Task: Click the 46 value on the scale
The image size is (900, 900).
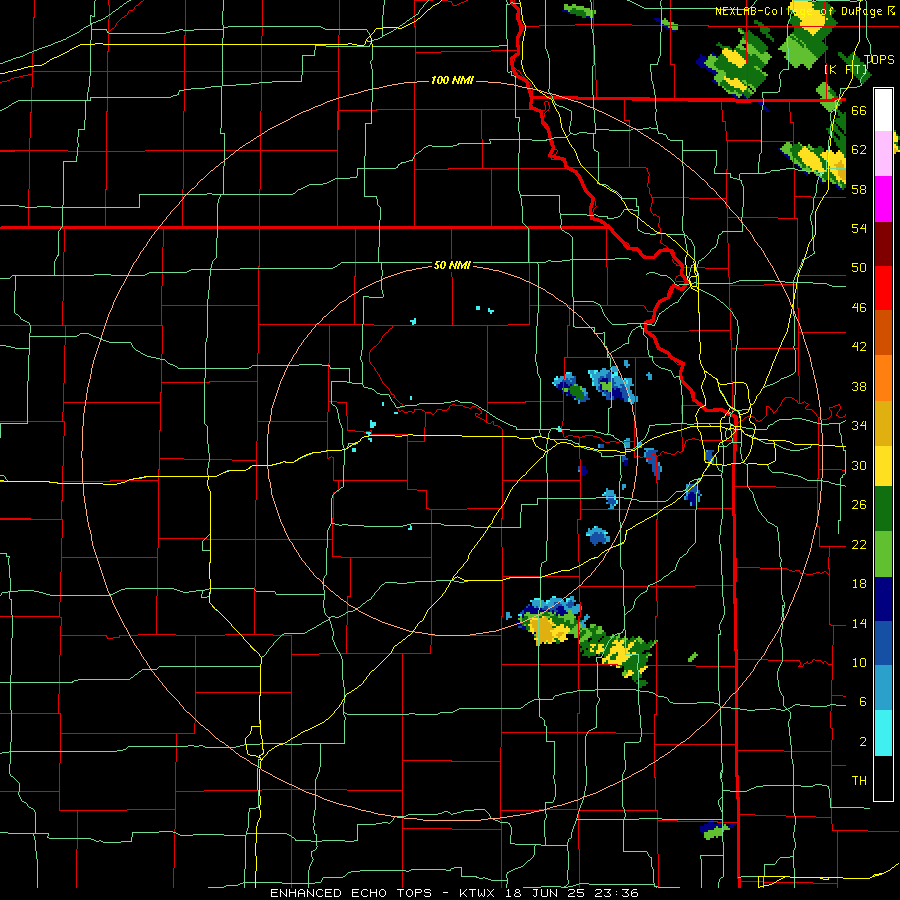Action: point(859,308)
